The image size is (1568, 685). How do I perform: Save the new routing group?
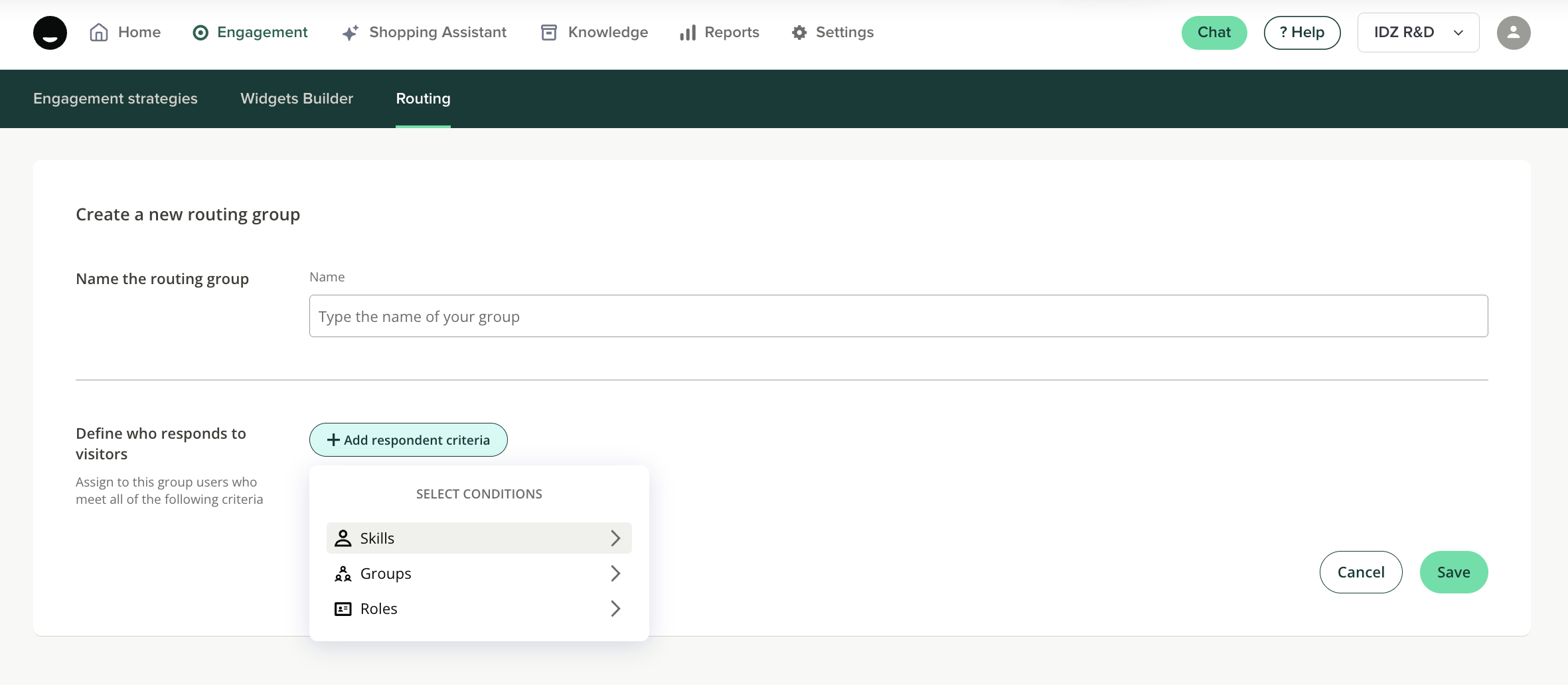point(1453,572)
